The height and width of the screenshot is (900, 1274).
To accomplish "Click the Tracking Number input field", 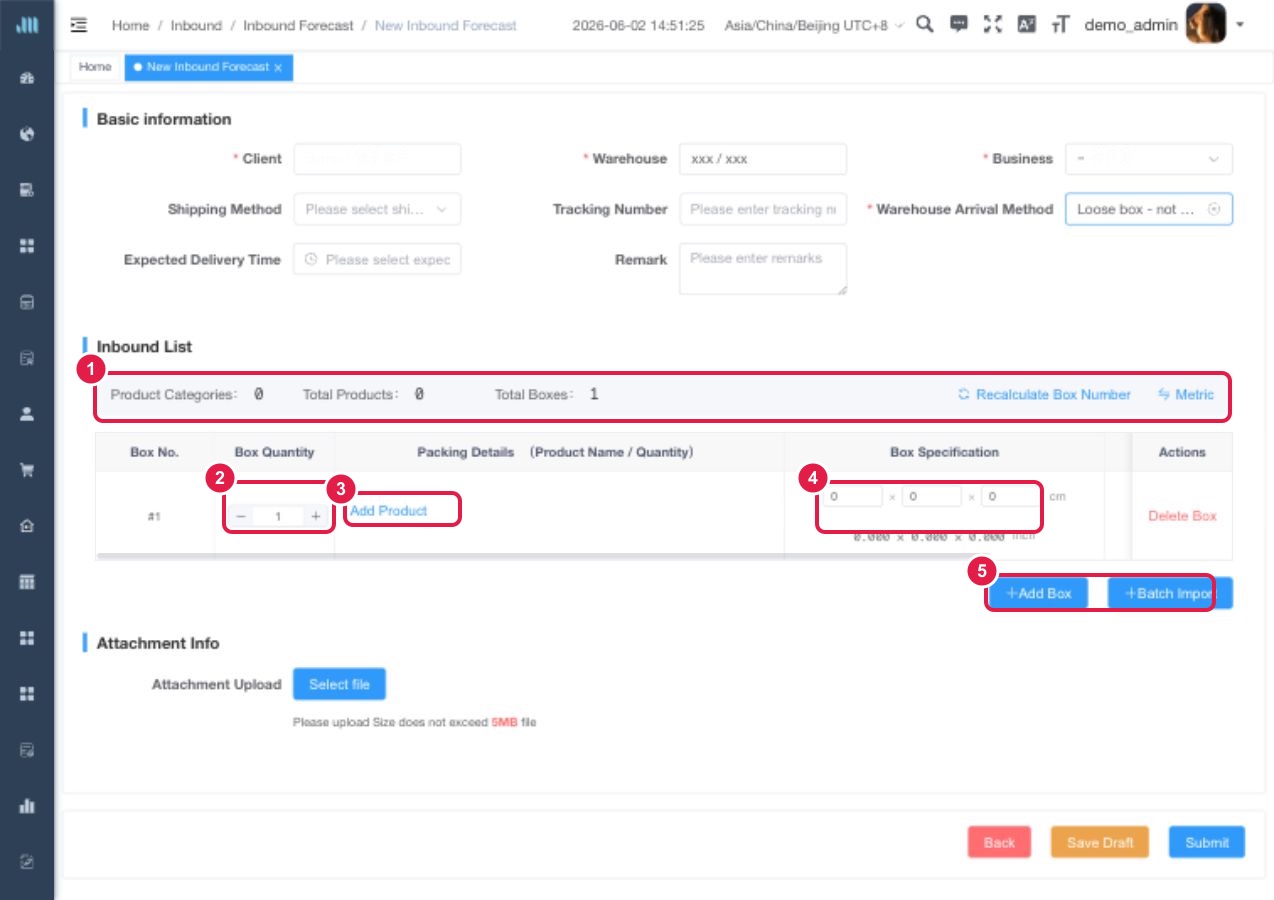I will click(763, 209).
